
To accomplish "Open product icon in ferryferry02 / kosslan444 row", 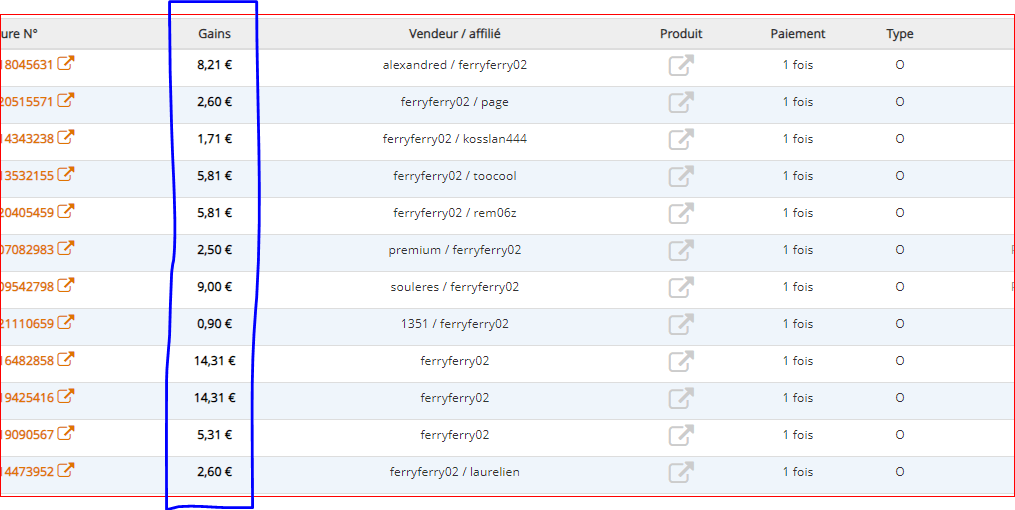I will 681,139.
